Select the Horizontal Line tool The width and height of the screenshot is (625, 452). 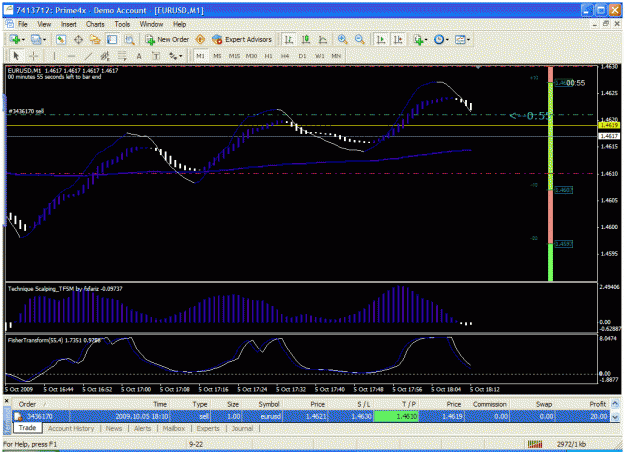coord(71,56)
